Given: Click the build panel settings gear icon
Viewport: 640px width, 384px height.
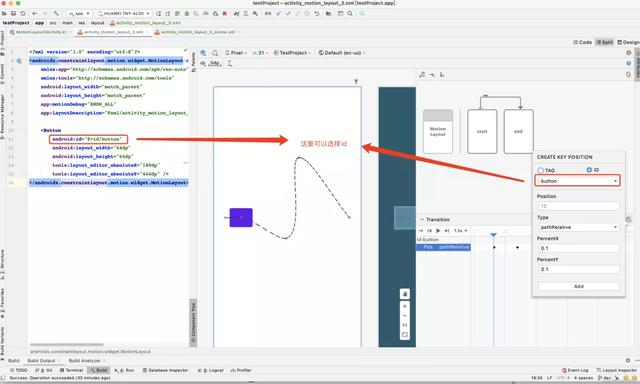Looking at the screenshot, I should [628, 360].
